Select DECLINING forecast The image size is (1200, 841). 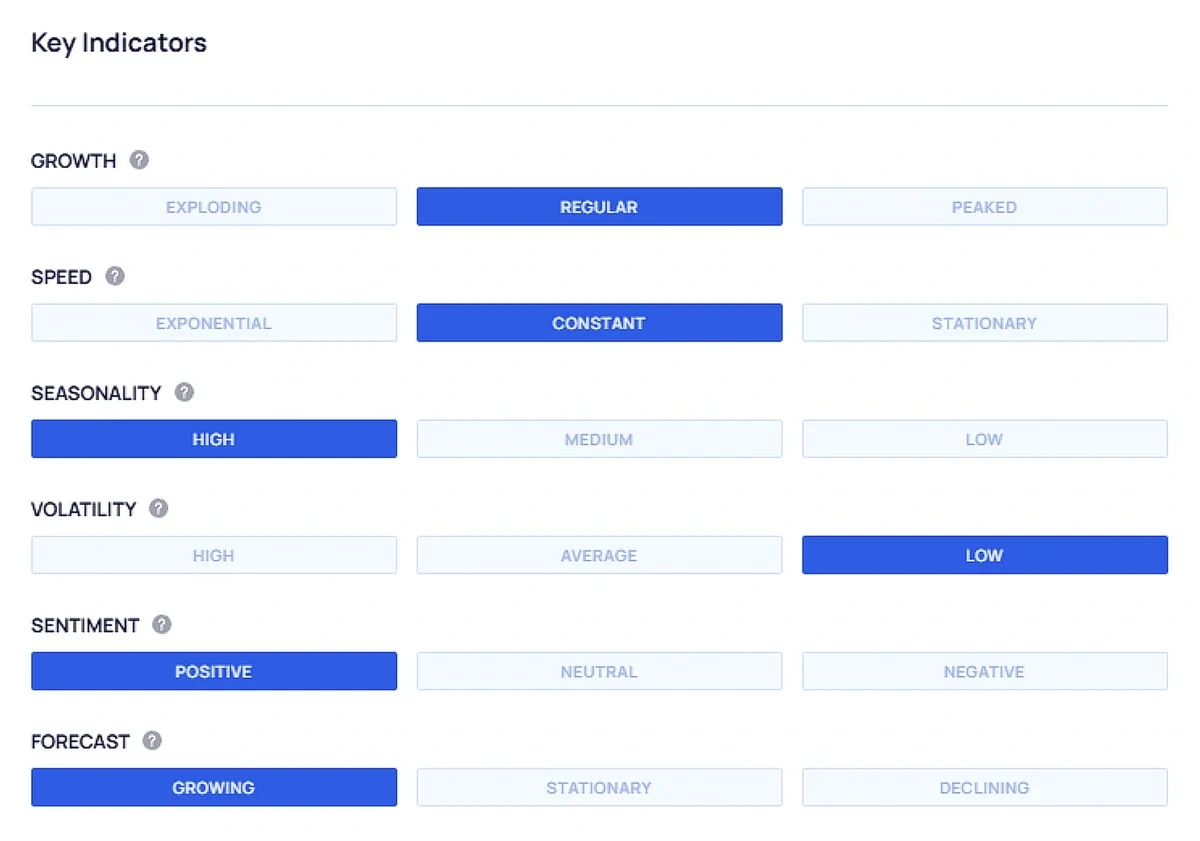pyautogui.click(x=984, y=787)
